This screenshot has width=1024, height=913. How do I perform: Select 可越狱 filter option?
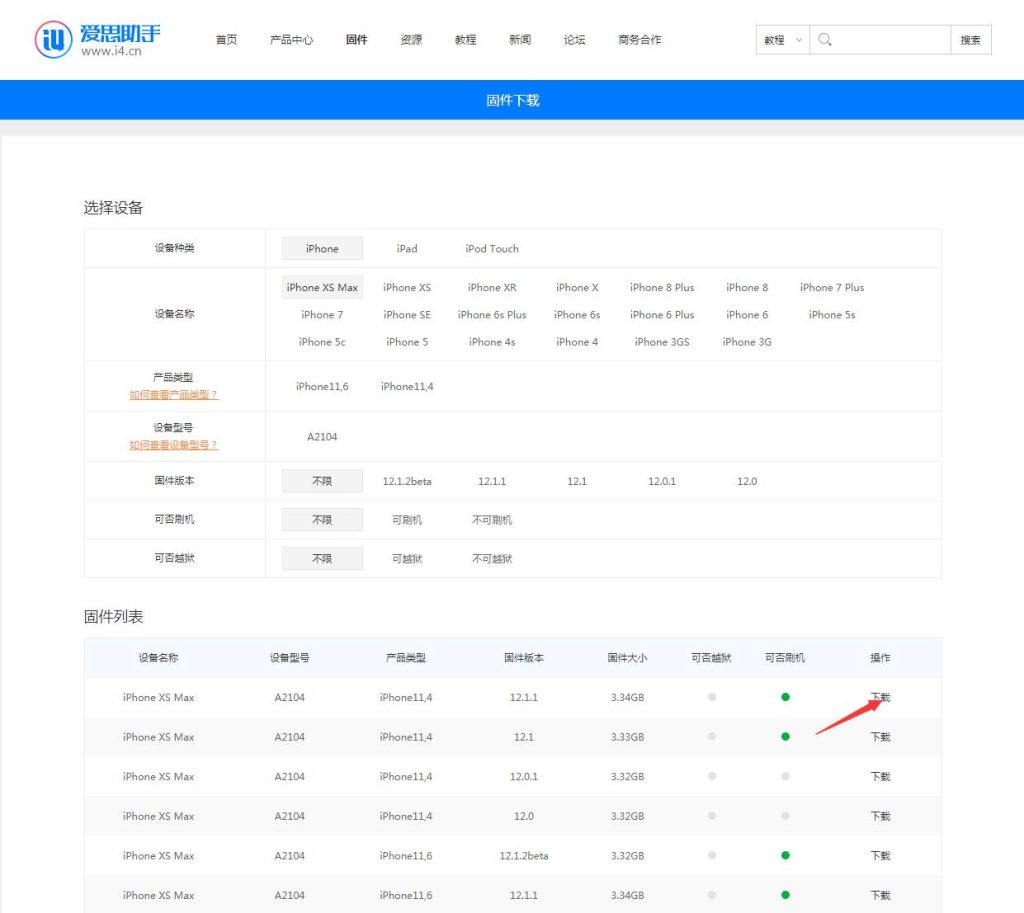407,559
